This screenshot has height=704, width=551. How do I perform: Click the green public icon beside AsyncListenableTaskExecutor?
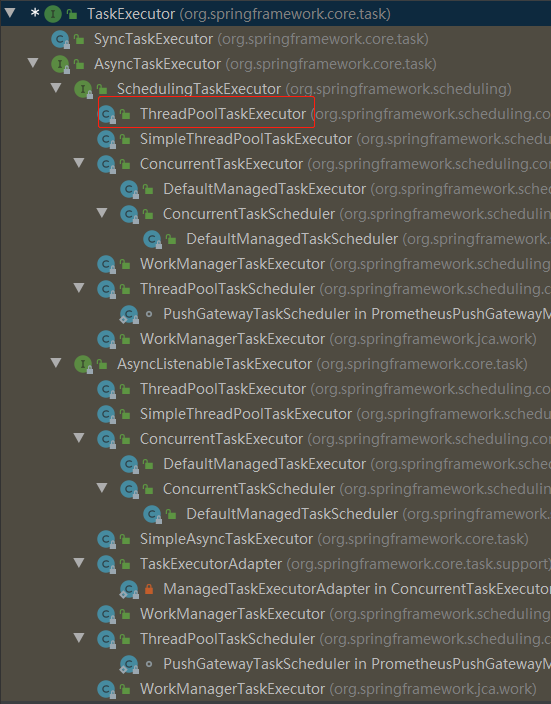[102, 365]
